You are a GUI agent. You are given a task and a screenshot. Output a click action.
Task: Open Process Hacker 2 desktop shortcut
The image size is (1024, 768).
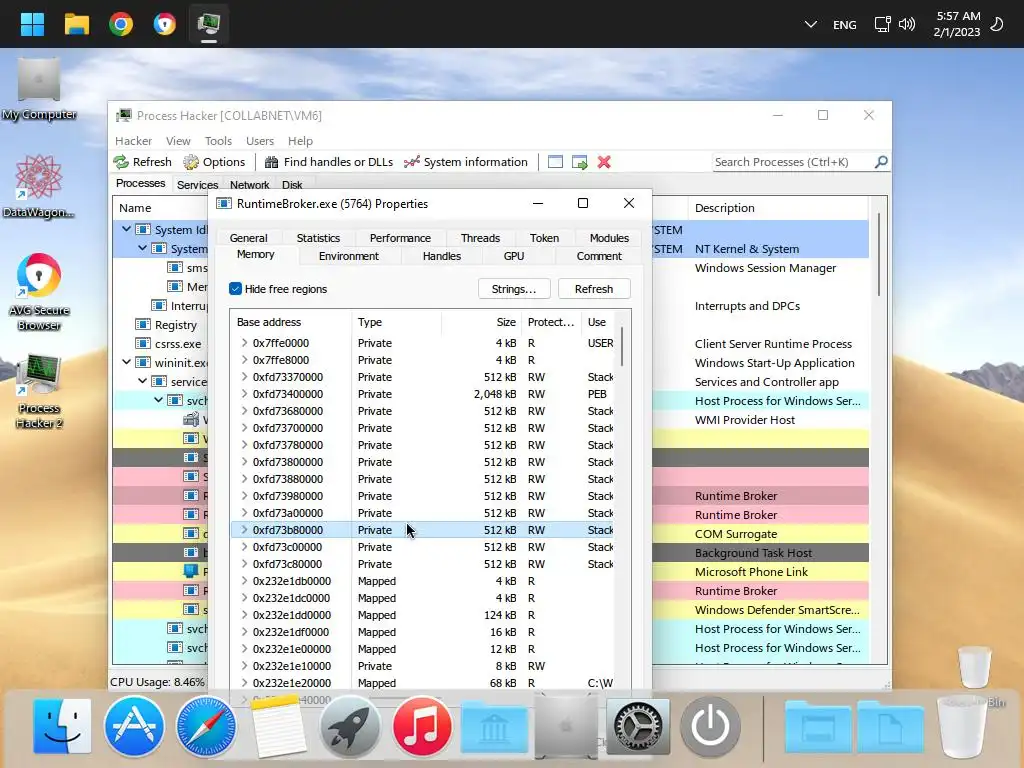pos(39,391)
